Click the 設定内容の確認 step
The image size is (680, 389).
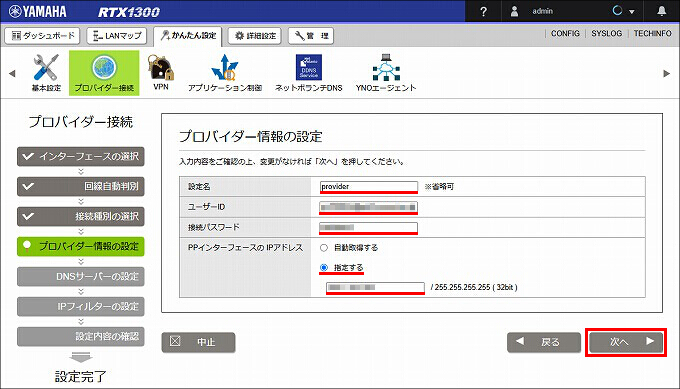pyautogui.click(x=81, y=337)
